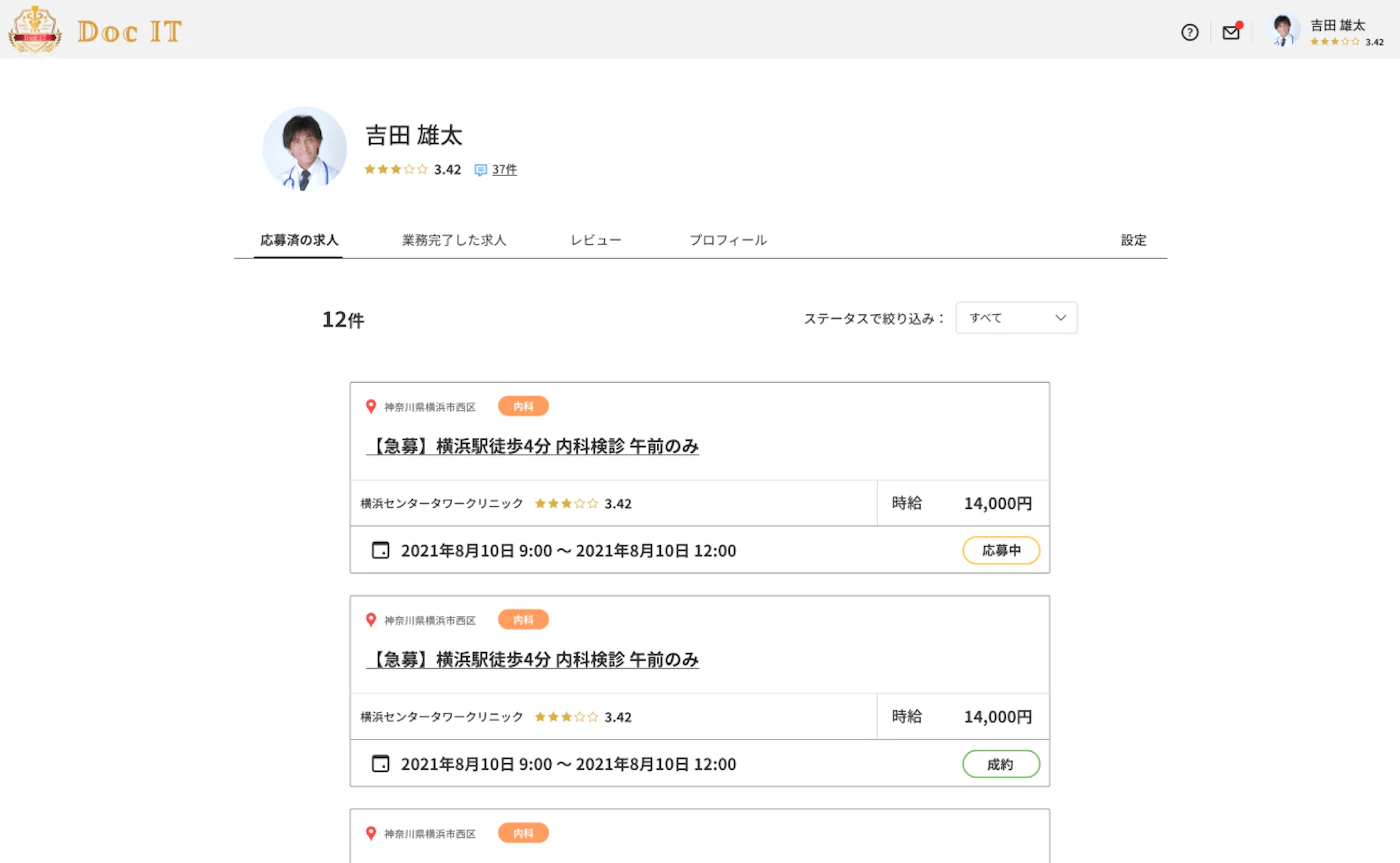Click the calendar icon on first job card
1400x863 pixels.
[380, 550]
